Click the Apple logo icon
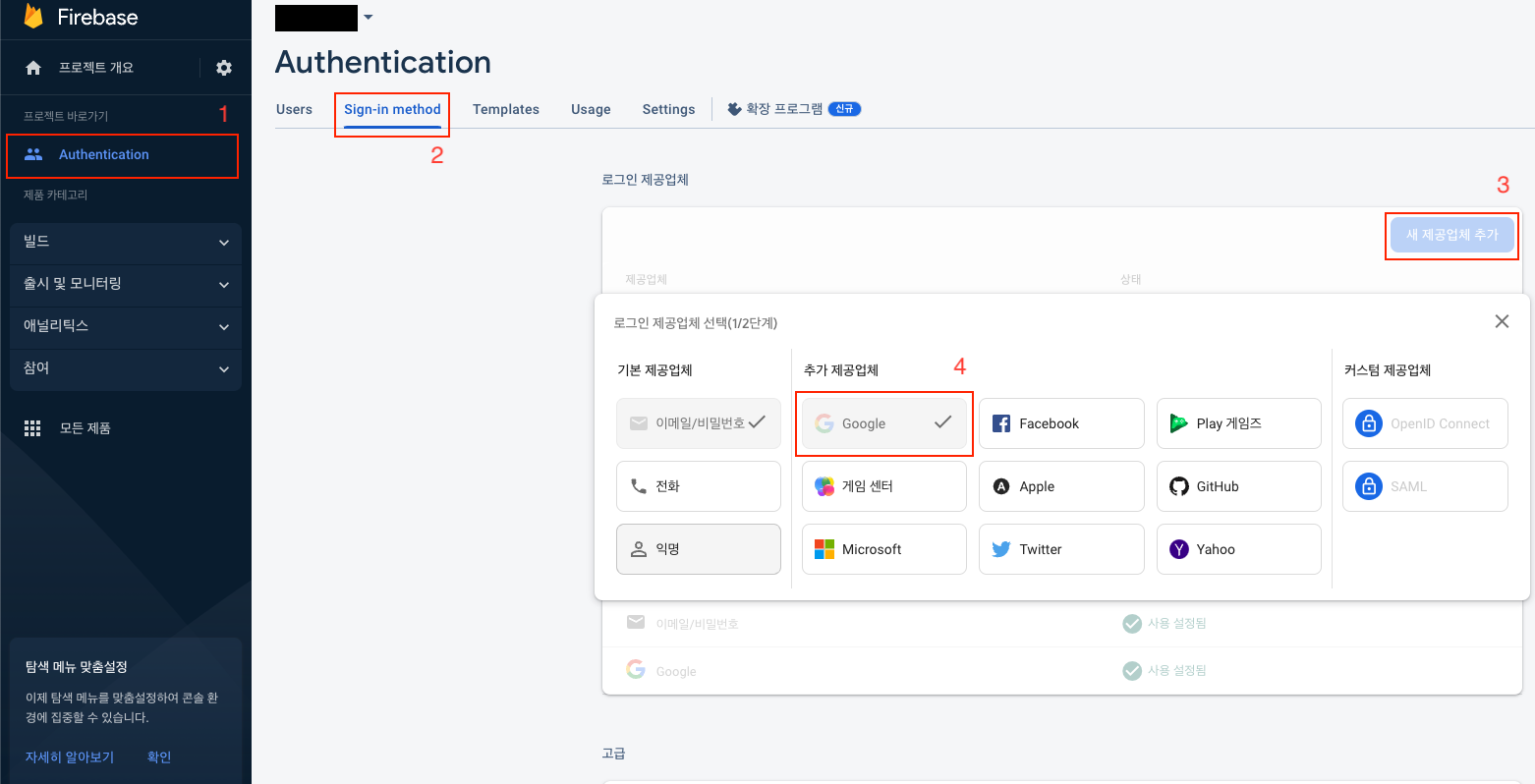Screen dimensions: 1535x784 (1001, 486)
